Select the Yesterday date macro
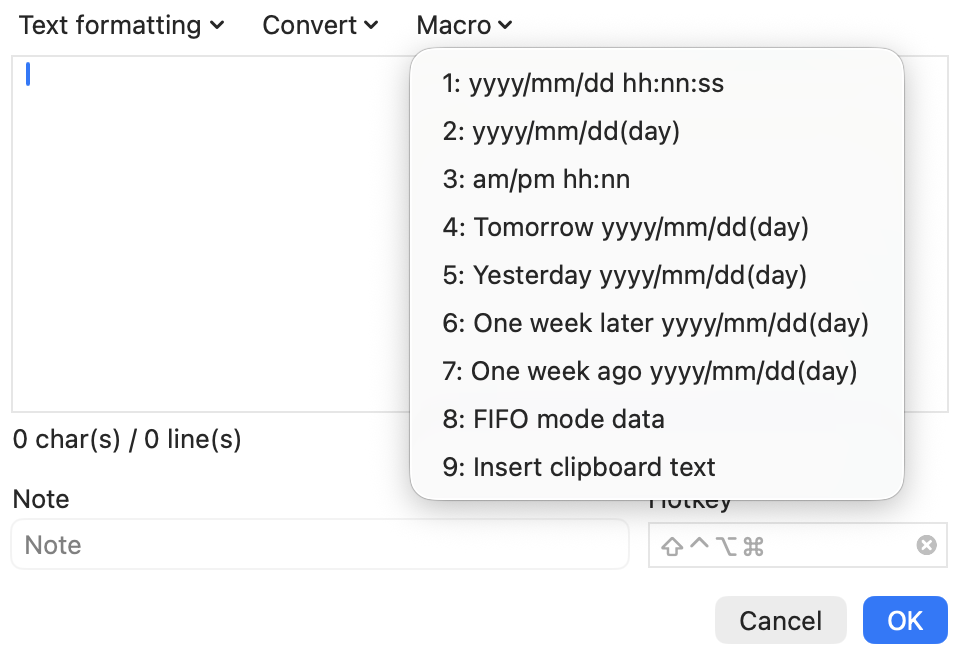 pyautogui.click(x=657, y=275)
